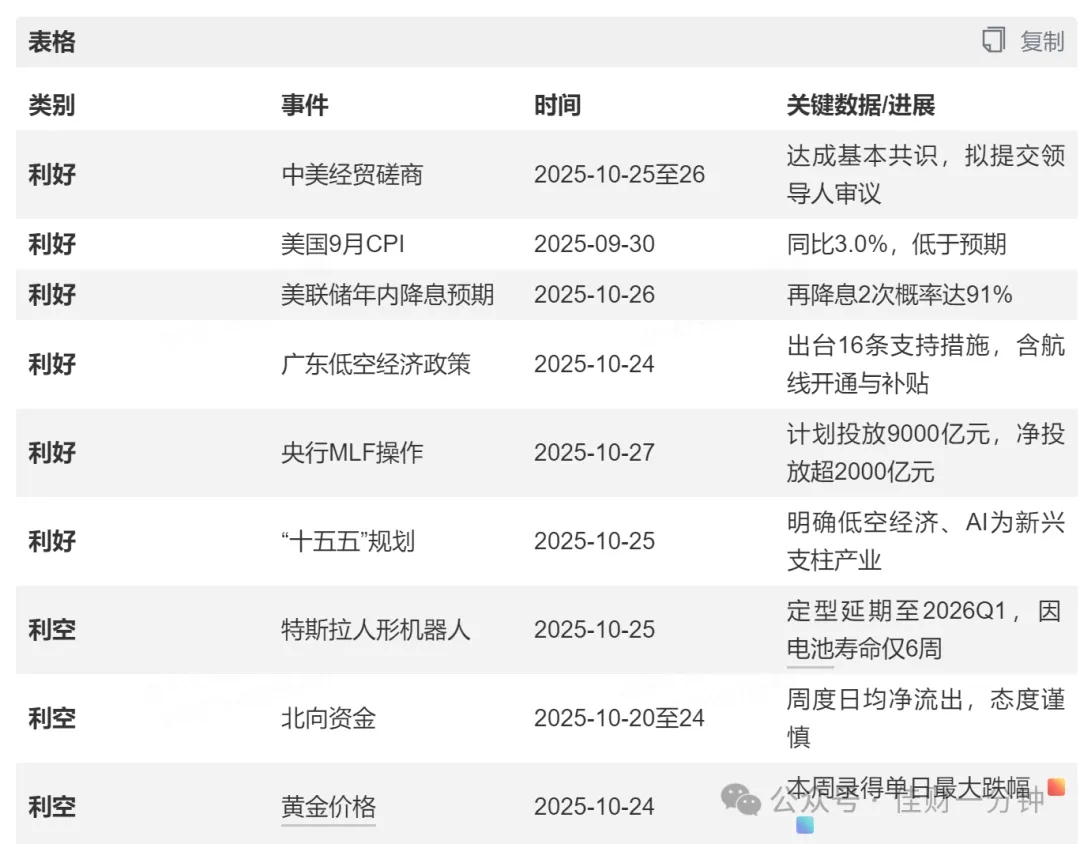1080x844 pixels.
Task: Click the text 达成基本共识，拟提交领导人审议
Action: tap(926, 174)
